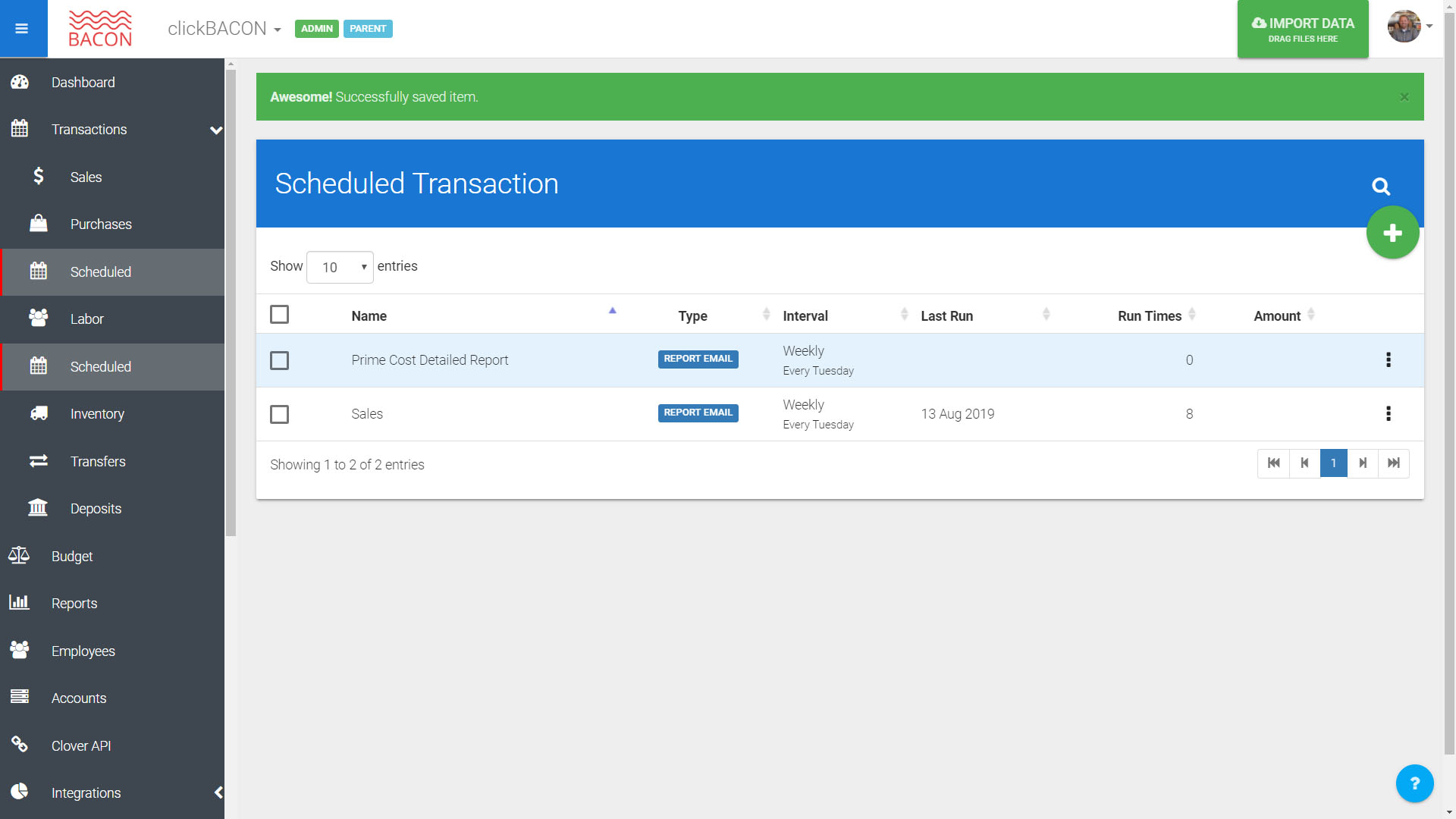Screen dimensions: 1456x819
Task: Open the Show entries count dropdown
Action: 340,268
